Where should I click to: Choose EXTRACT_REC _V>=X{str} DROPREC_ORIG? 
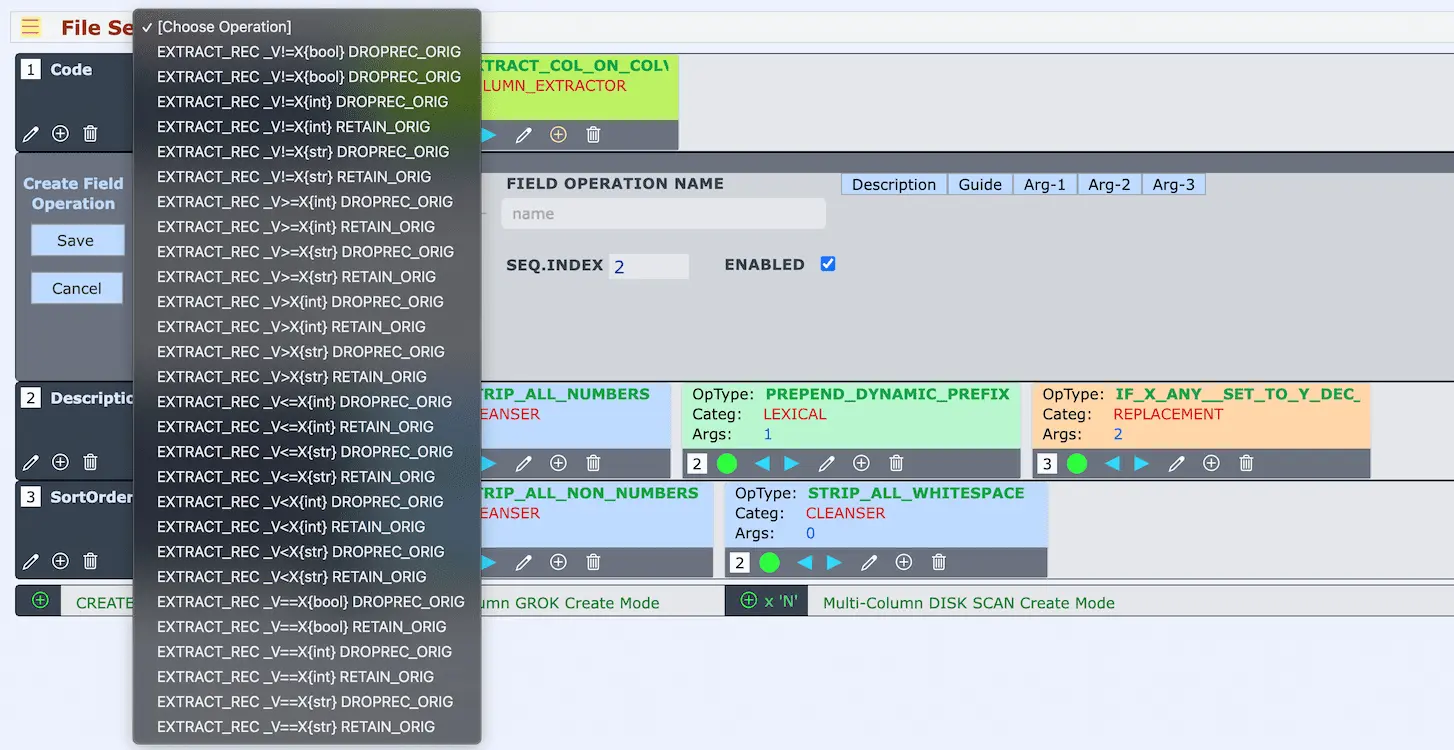[x=307, y=252]
